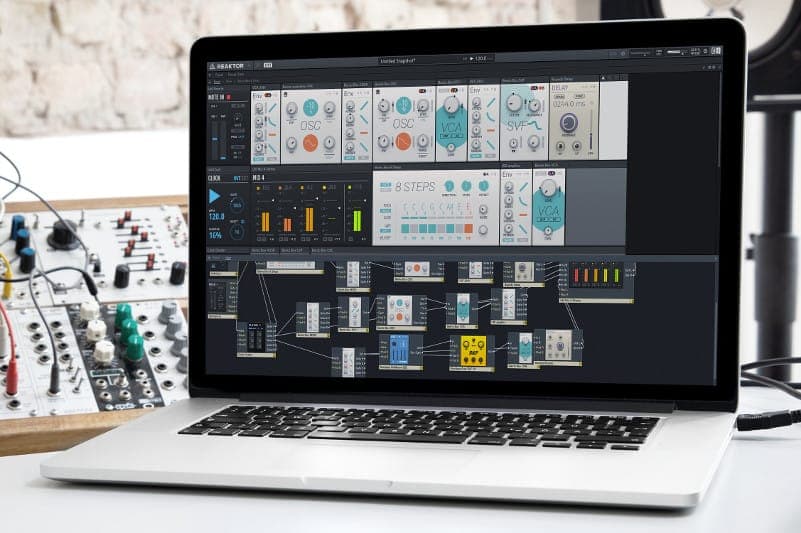Viewport: 801px width, 533px height.
Task: Start transport with the header play button
Action: pos(472,59)
